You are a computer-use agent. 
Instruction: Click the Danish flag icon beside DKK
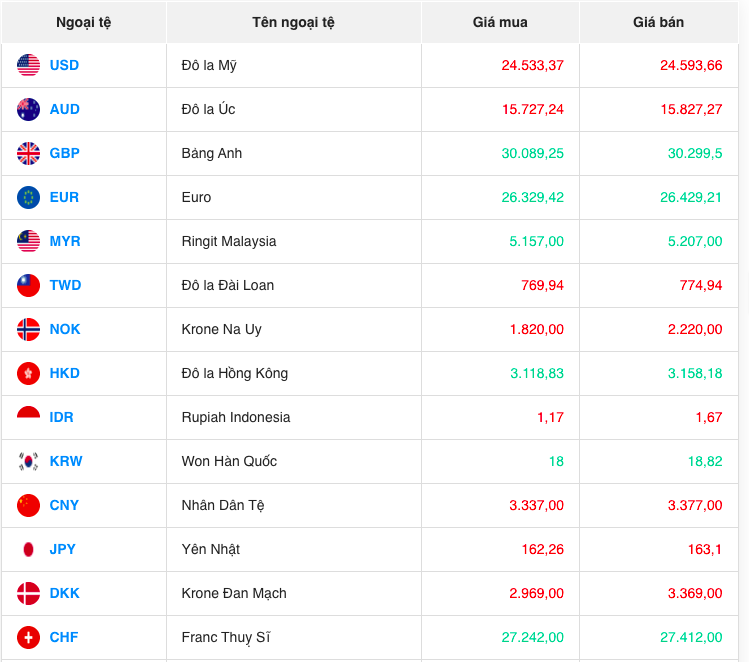28,593
